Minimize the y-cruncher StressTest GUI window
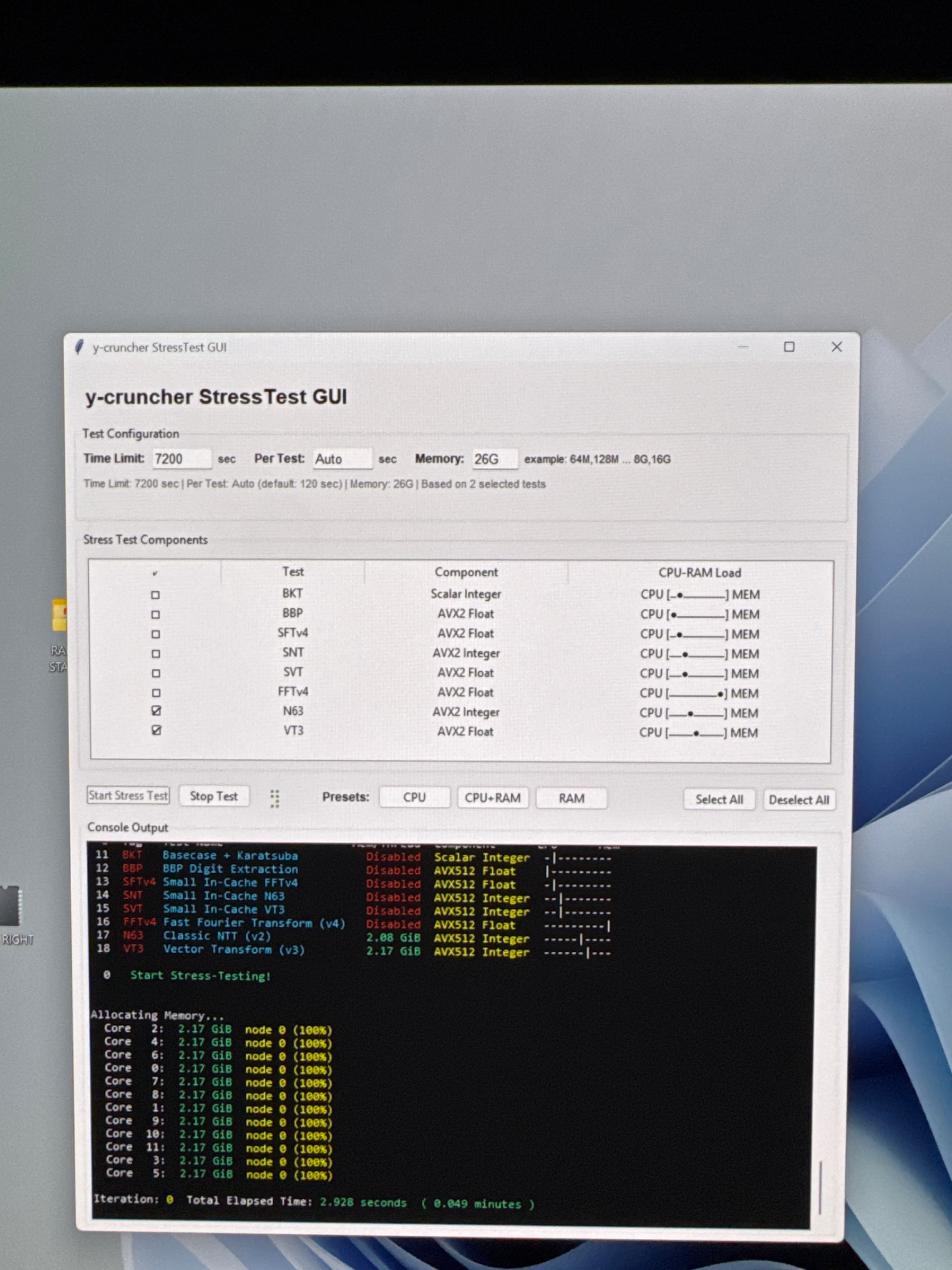 click(743, 347)
